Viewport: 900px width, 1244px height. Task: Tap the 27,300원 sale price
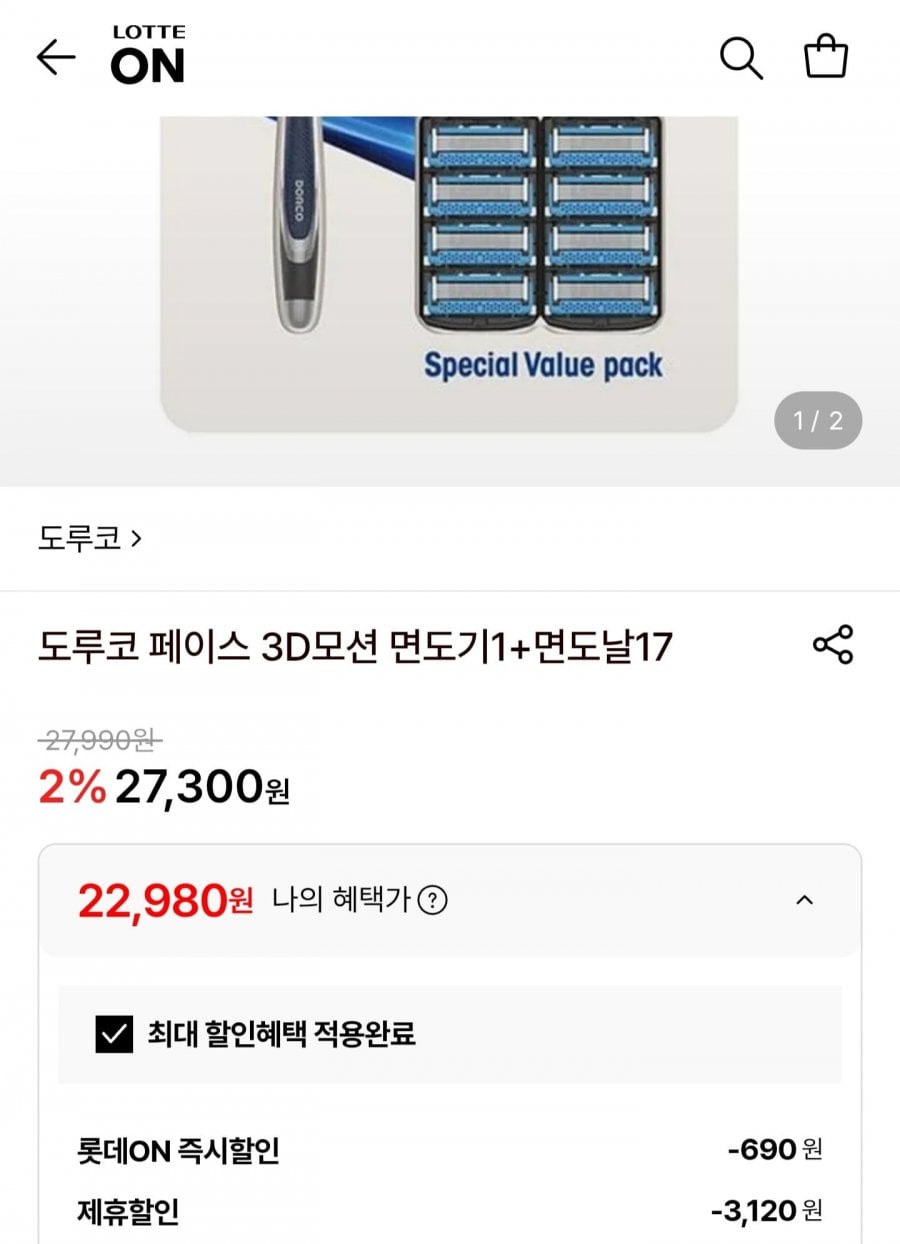pyautogui.click(x=202, y=788)
